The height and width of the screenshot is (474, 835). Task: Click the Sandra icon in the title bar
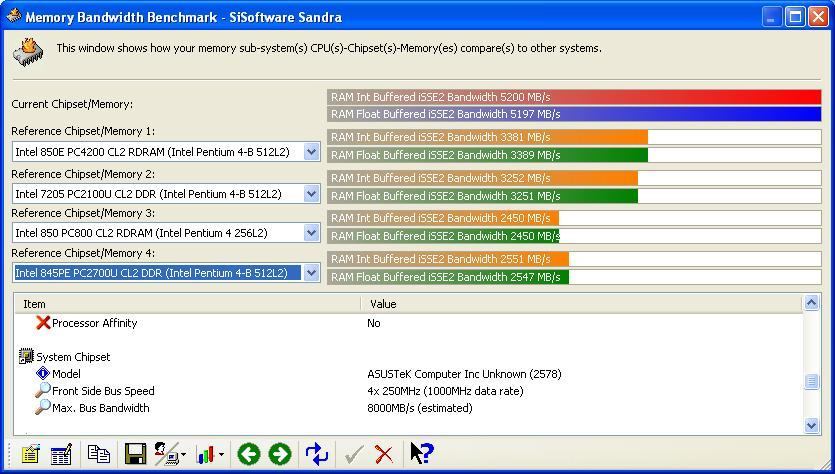pyautogui.click(x=13, y=16)
